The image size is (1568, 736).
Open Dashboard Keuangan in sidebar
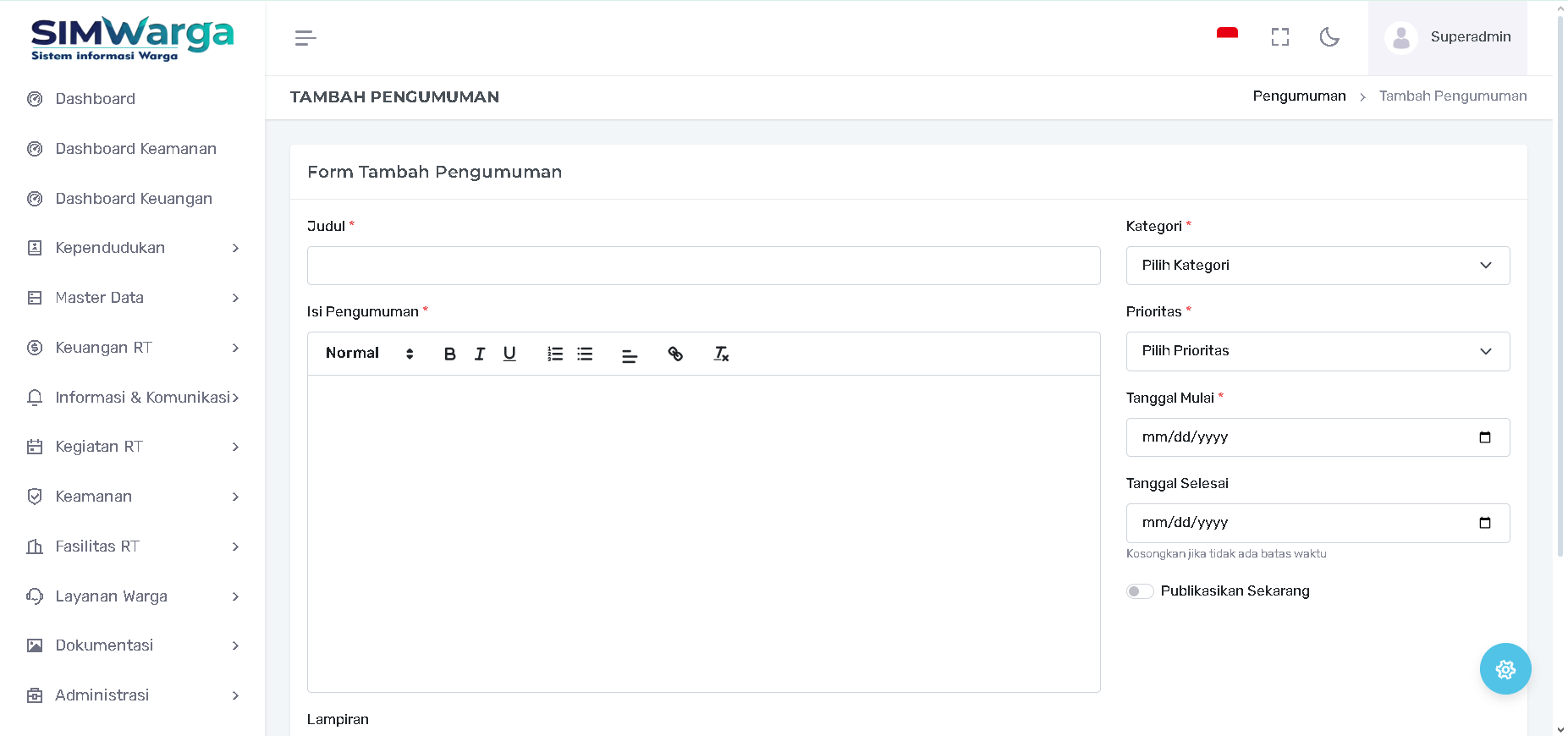point(134,199)
